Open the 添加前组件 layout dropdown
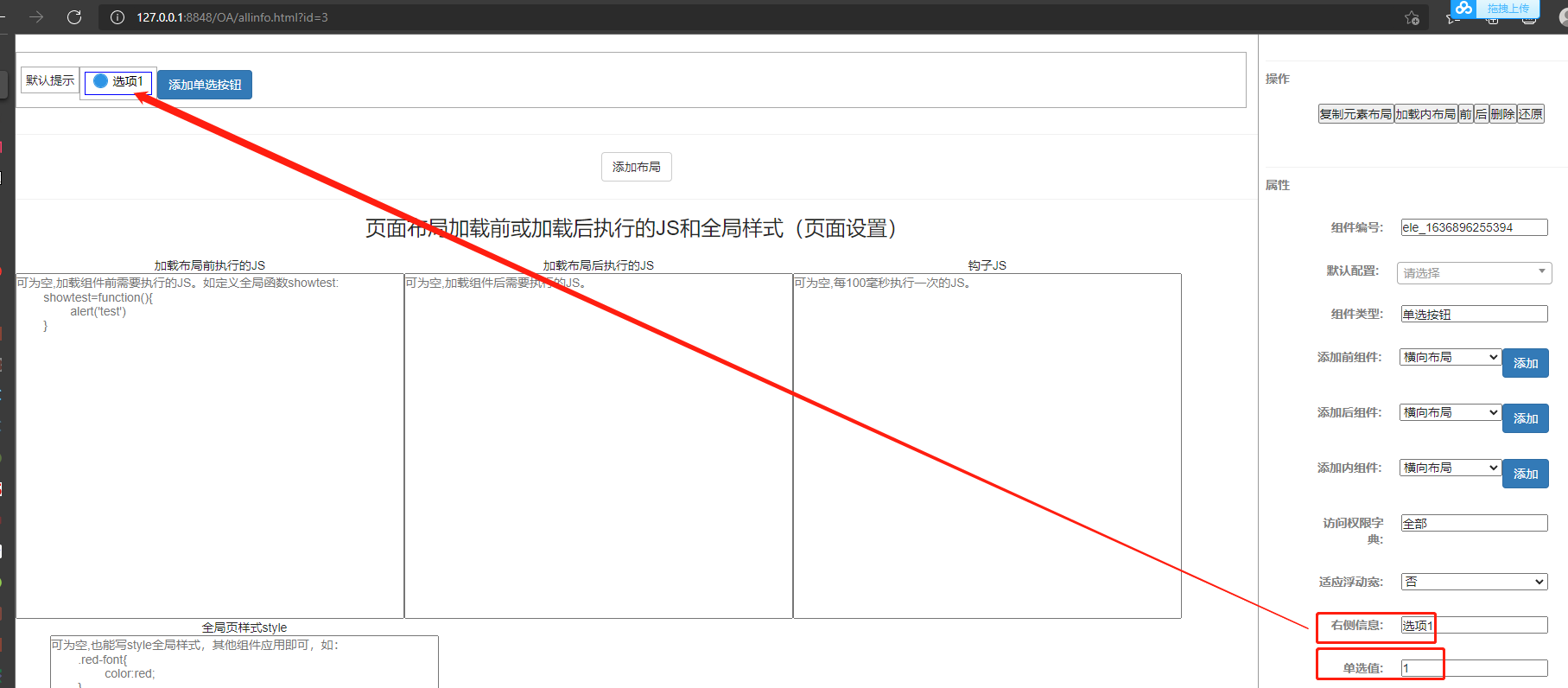The height and width of the screenshot is (688, 1568). 1451,357
